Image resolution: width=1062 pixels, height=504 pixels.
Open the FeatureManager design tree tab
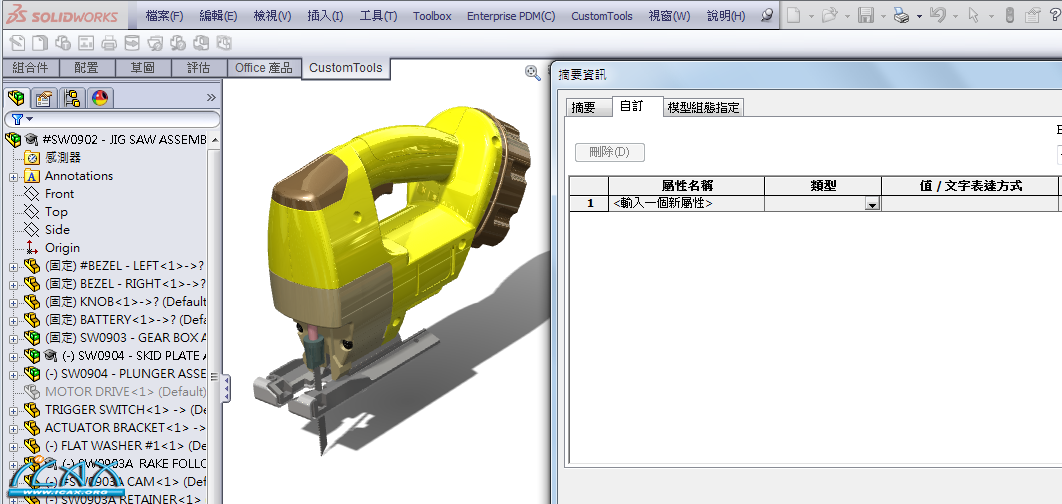(x=16, y=98)
